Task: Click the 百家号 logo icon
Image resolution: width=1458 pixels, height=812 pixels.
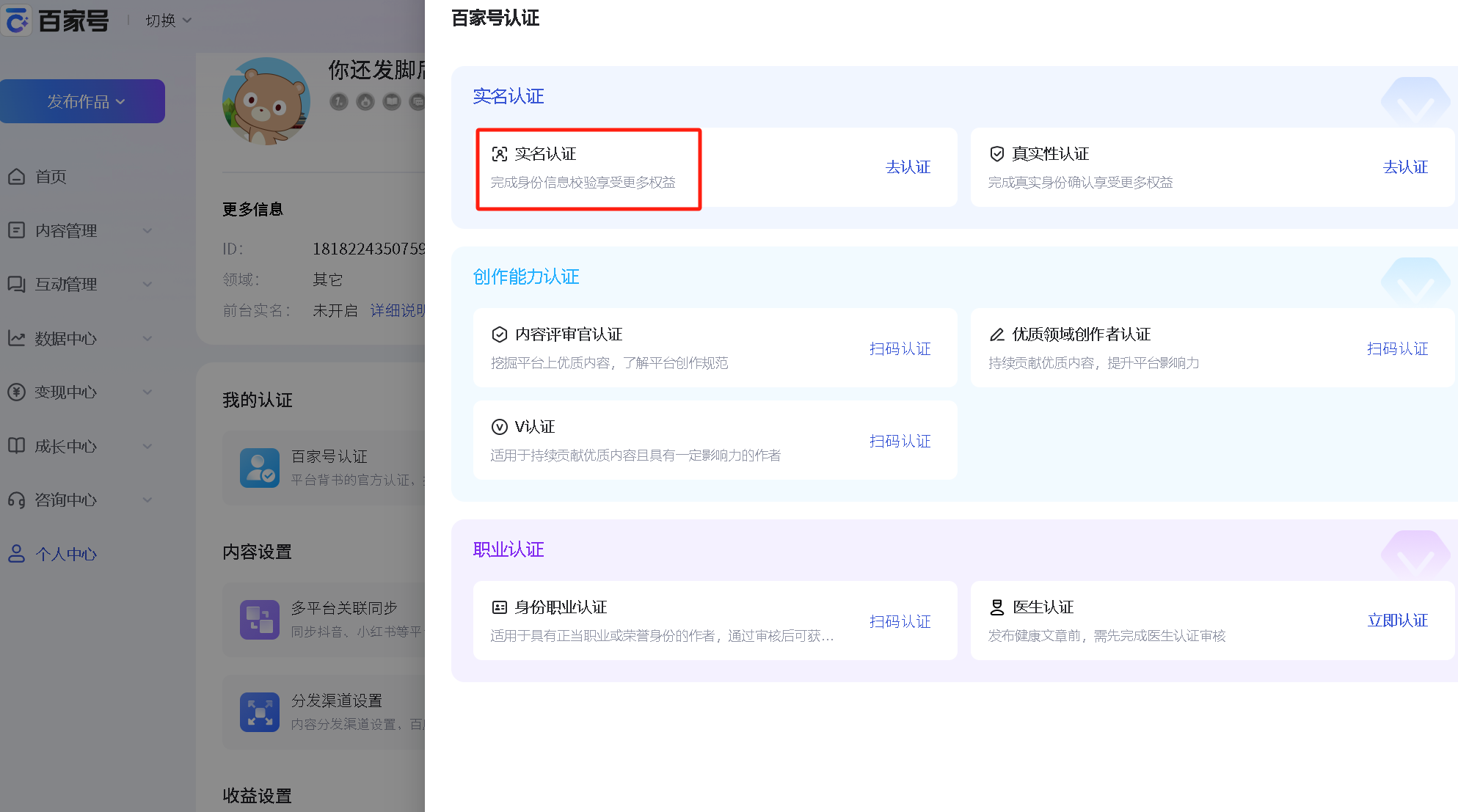Action: click(x=17, y=20)
